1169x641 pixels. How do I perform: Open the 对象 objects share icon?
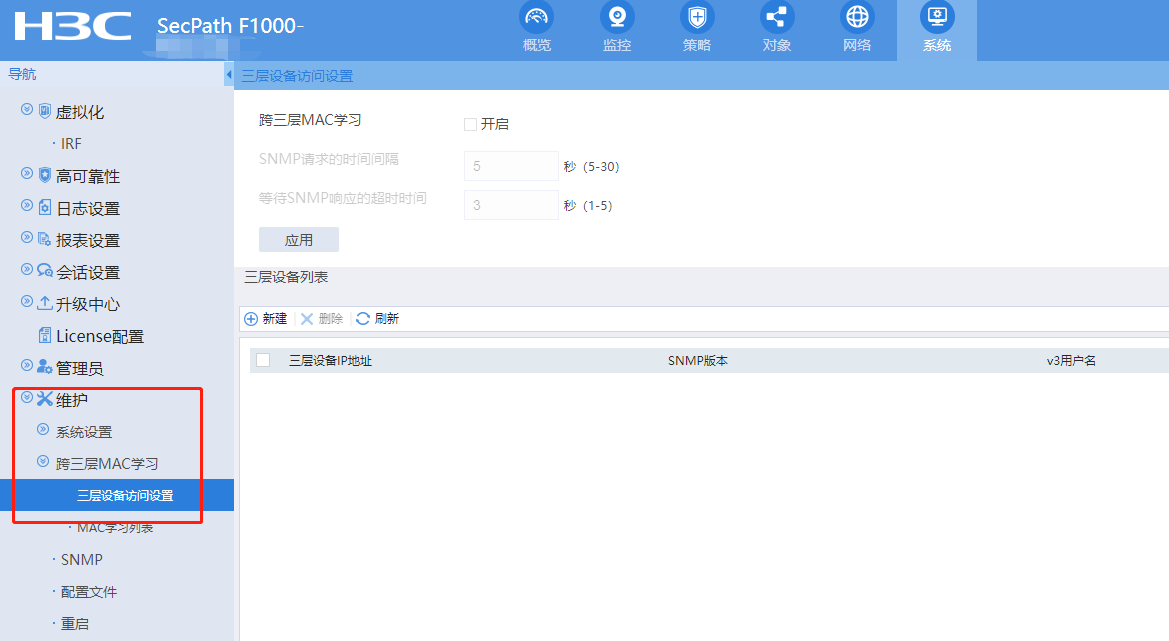click(777, 16)
